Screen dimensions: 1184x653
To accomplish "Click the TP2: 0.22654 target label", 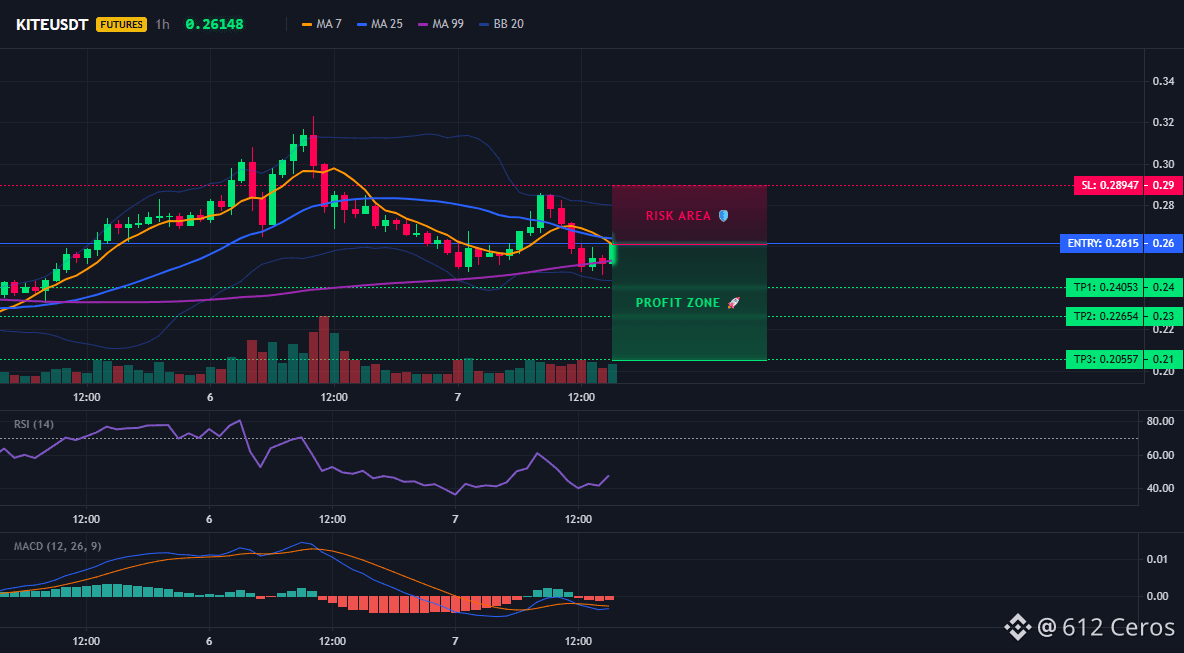I will [x=1105, y=316].
